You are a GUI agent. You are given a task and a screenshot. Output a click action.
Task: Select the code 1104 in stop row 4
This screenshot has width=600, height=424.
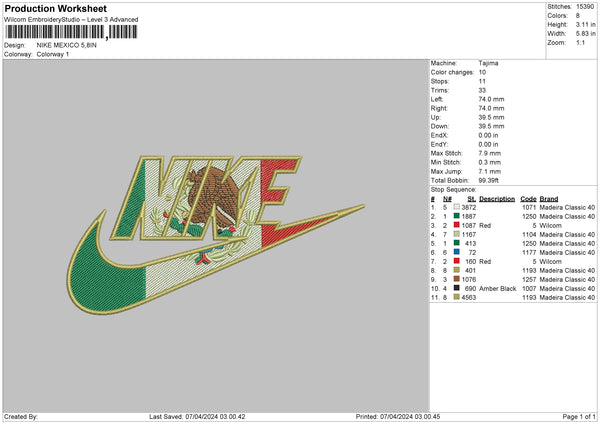(529, 235)
